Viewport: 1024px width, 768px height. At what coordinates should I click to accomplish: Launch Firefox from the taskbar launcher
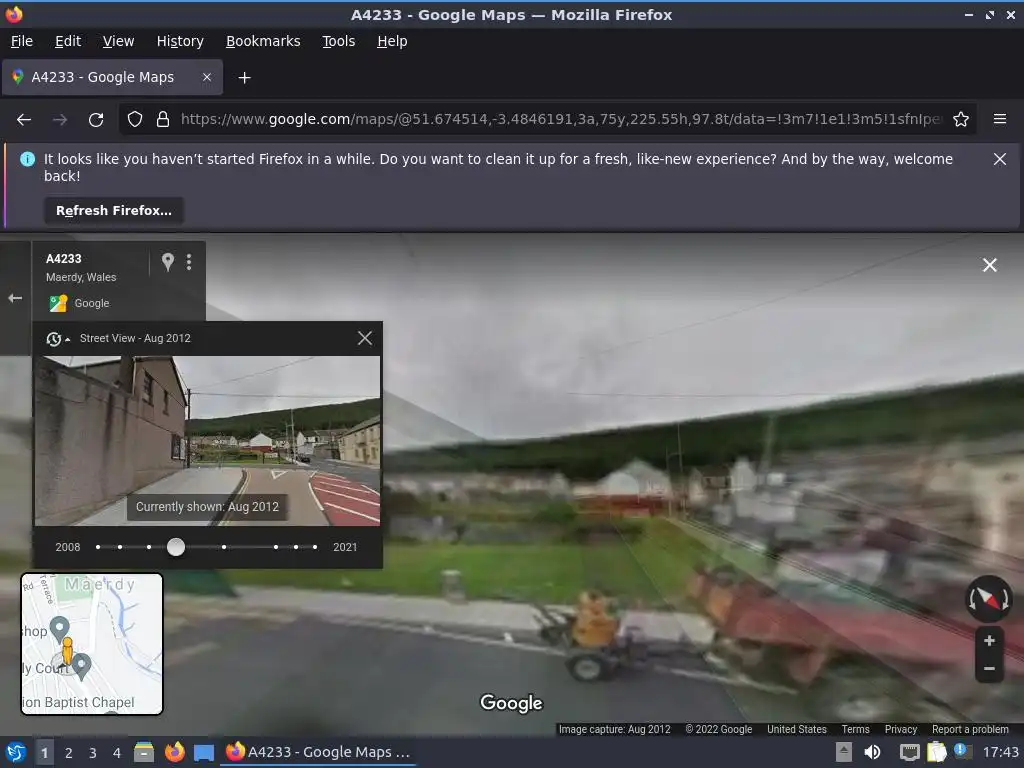tap(174, 752)
